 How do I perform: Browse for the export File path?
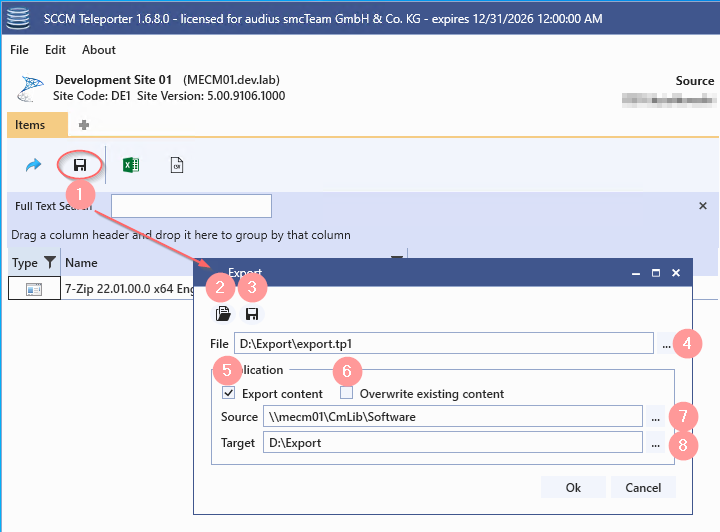tap(666, 344)
